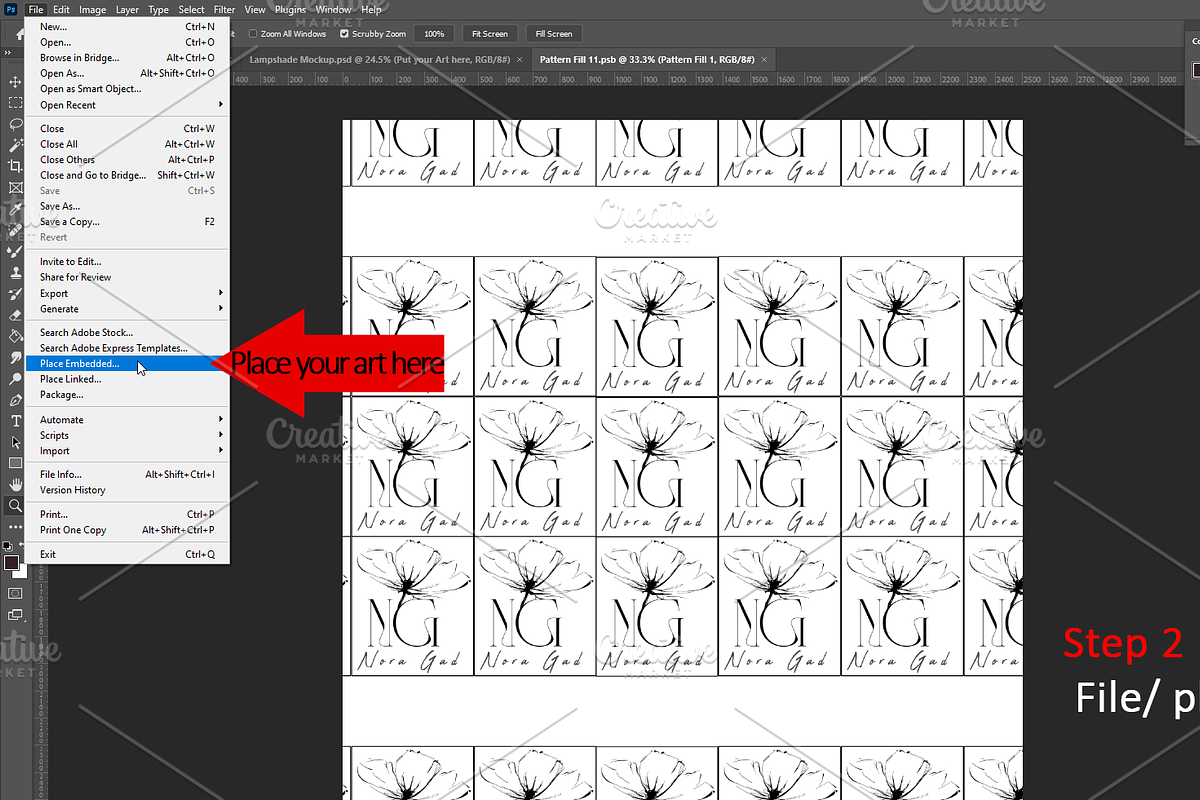Select the Spot Healing Brush tool

point(15,230)
